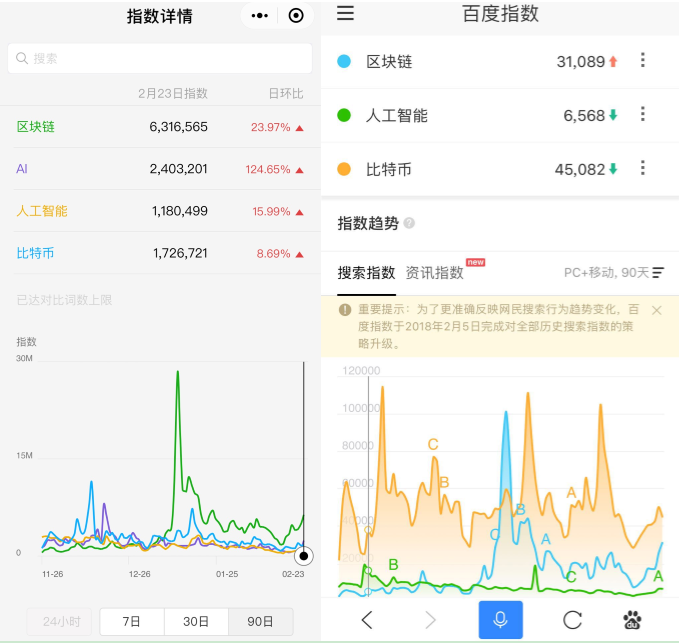This screenshot has height=643, width=679.
Task: Tap the refresh icon in the bottom bar
Action: pos(572,620)
